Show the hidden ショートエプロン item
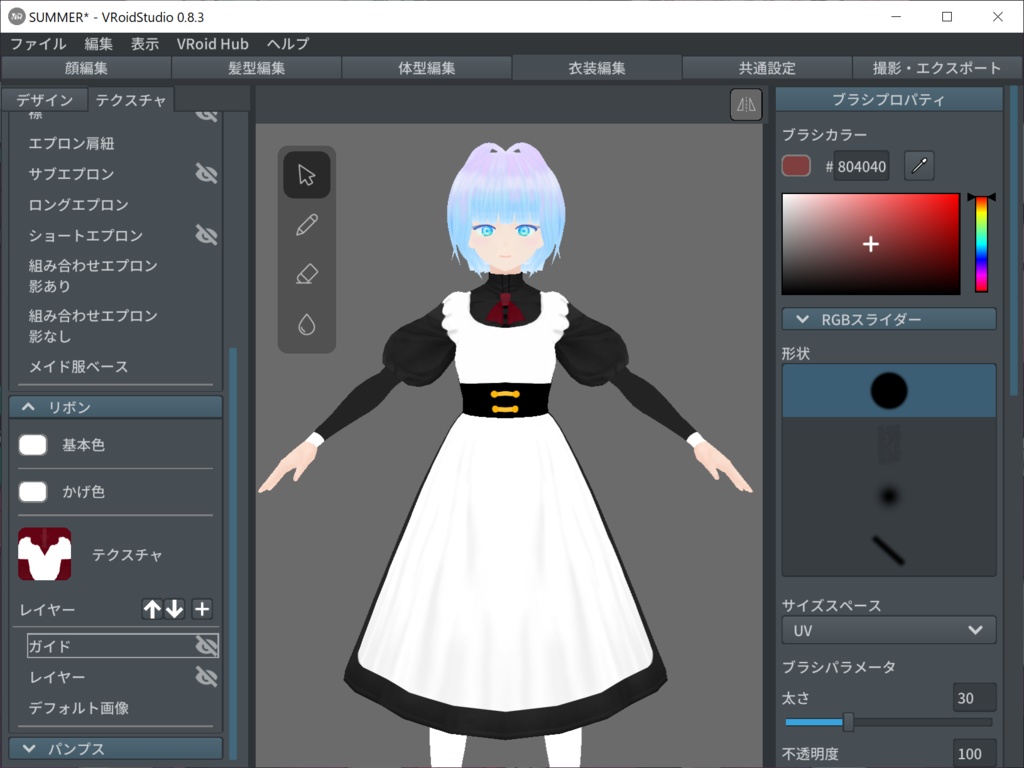 pyautogui.click(x=207, y=235)
